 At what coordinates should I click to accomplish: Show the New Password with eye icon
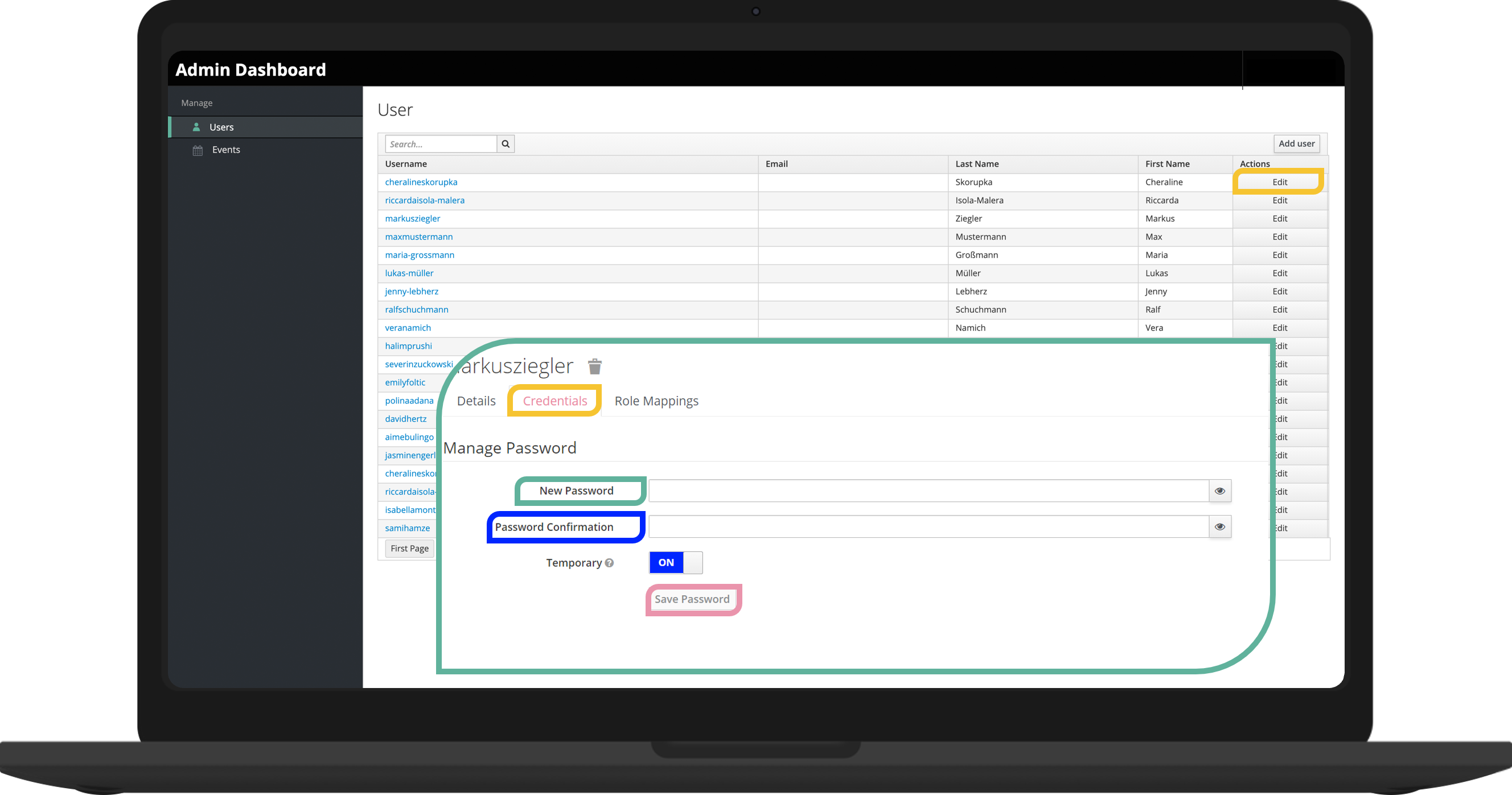click(x=1220, y=491)
